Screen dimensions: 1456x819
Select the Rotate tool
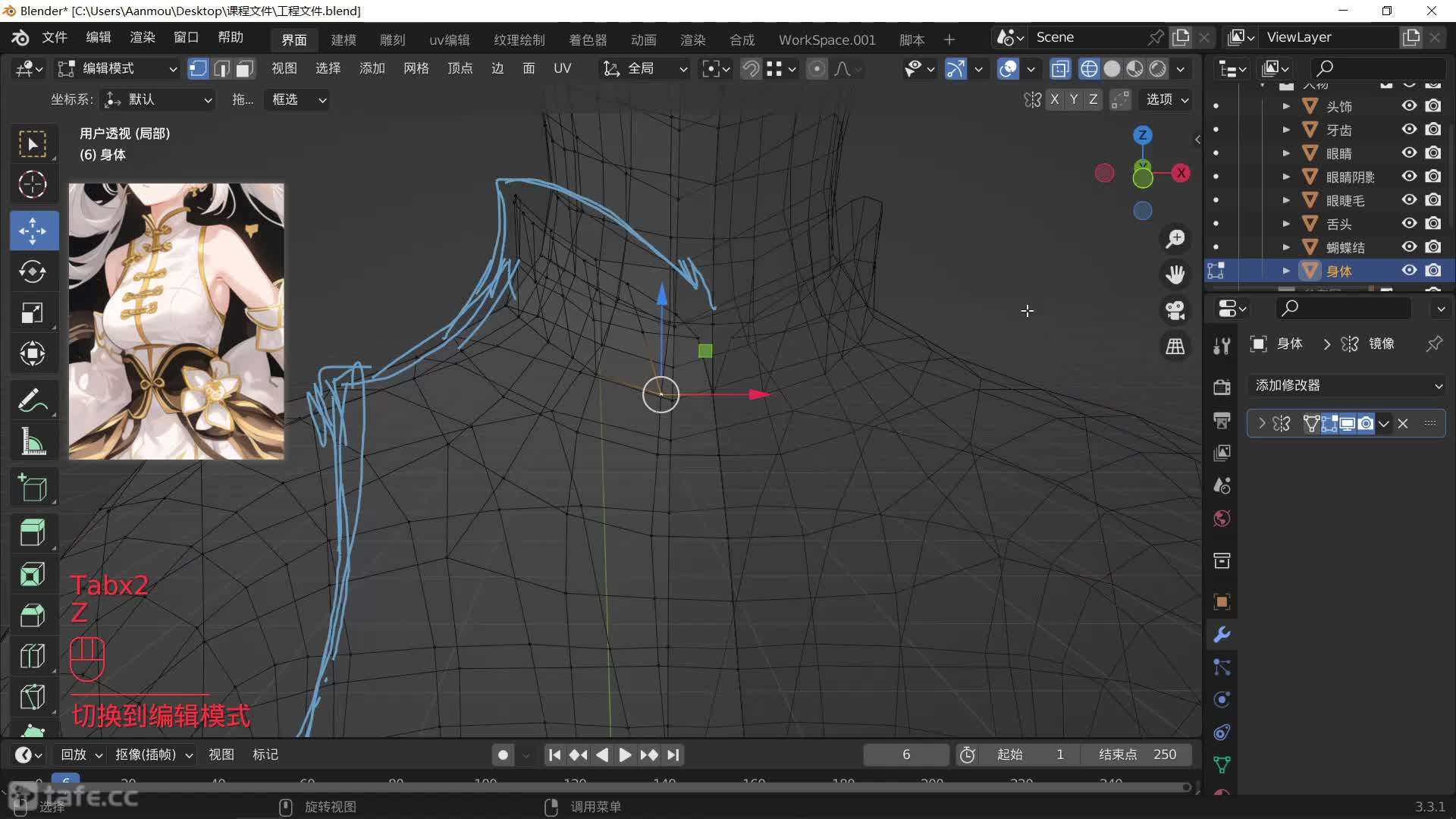point(33,271)
